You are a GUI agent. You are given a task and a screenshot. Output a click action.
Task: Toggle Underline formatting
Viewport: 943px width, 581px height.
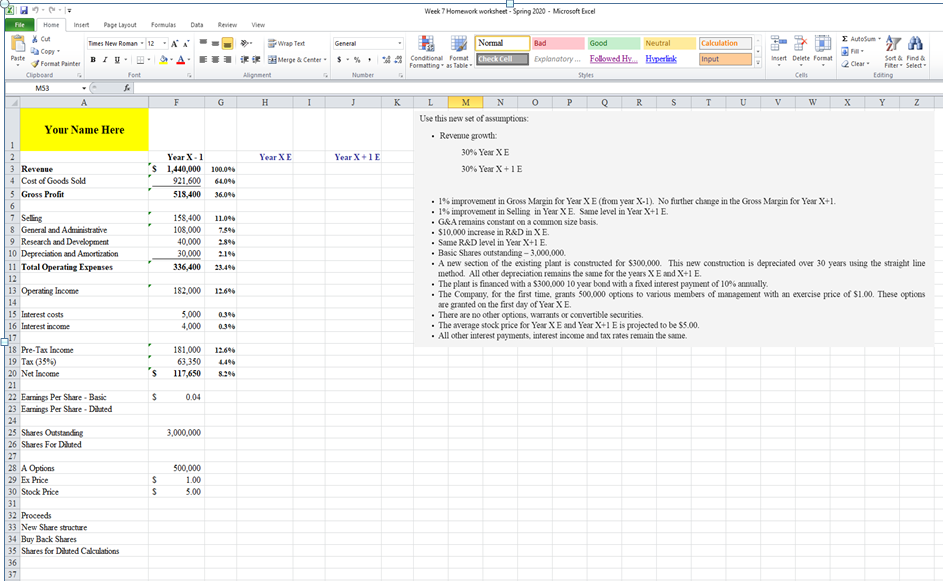[116, 58]
